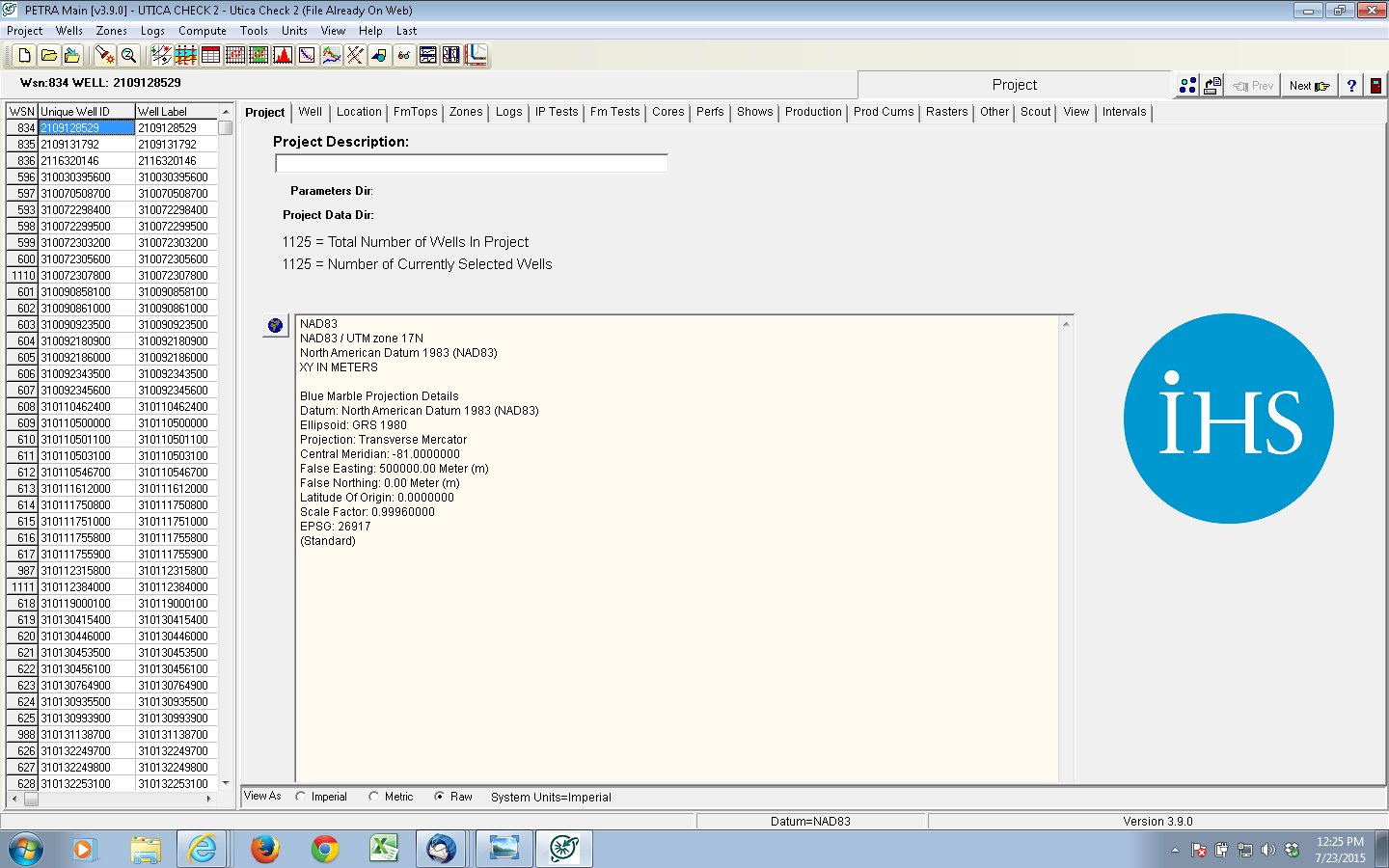The height and width of the screenshot is (868, 1389).
Task: Open the Project menu
Action: (x=24, y=31)
